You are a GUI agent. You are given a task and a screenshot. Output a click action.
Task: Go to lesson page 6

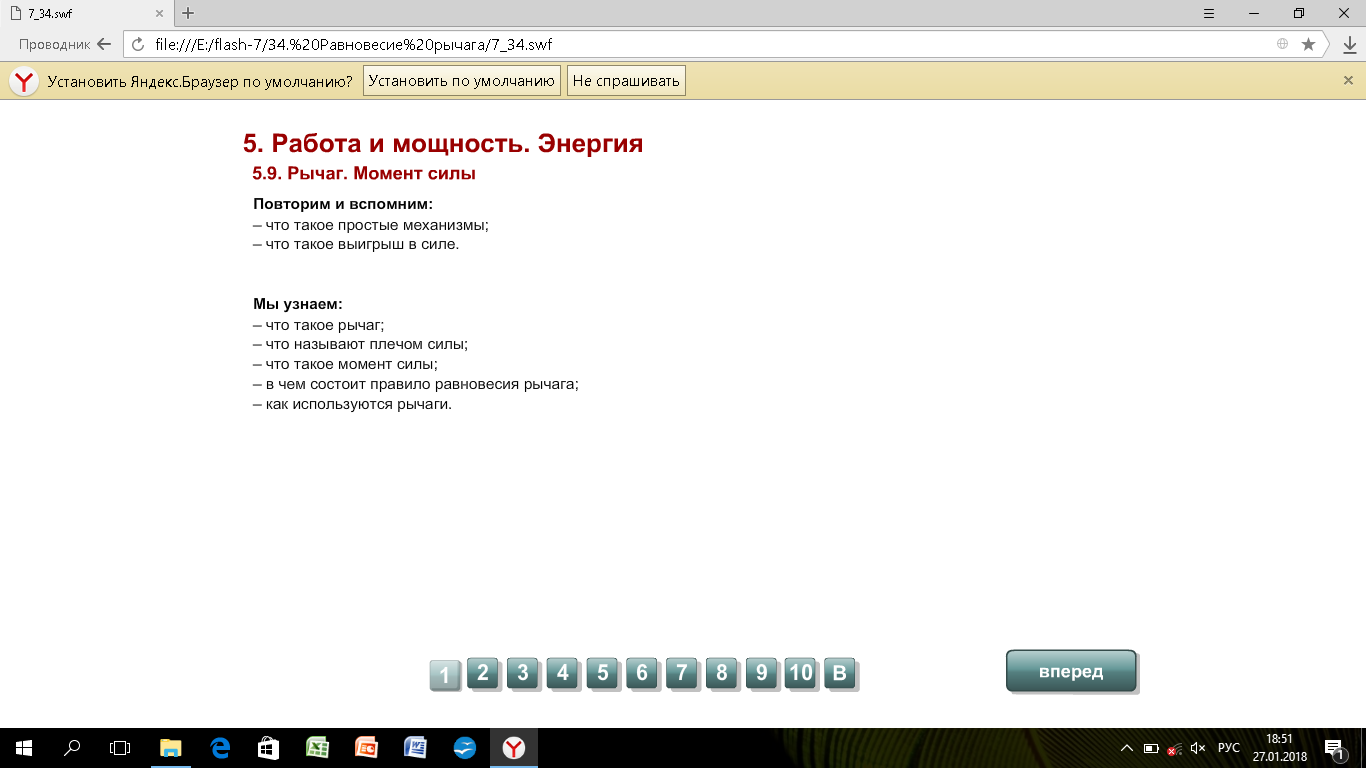click(642, 673)
